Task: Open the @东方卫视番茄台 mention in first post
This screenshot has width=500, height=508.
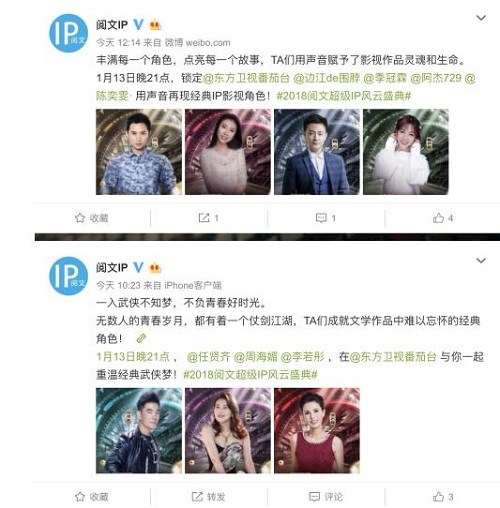Action: click(x=246, y=78)
